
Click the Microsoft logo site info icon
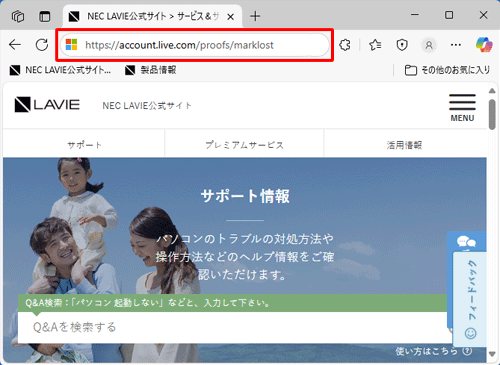pyautogui.click(x=71, y=45)
